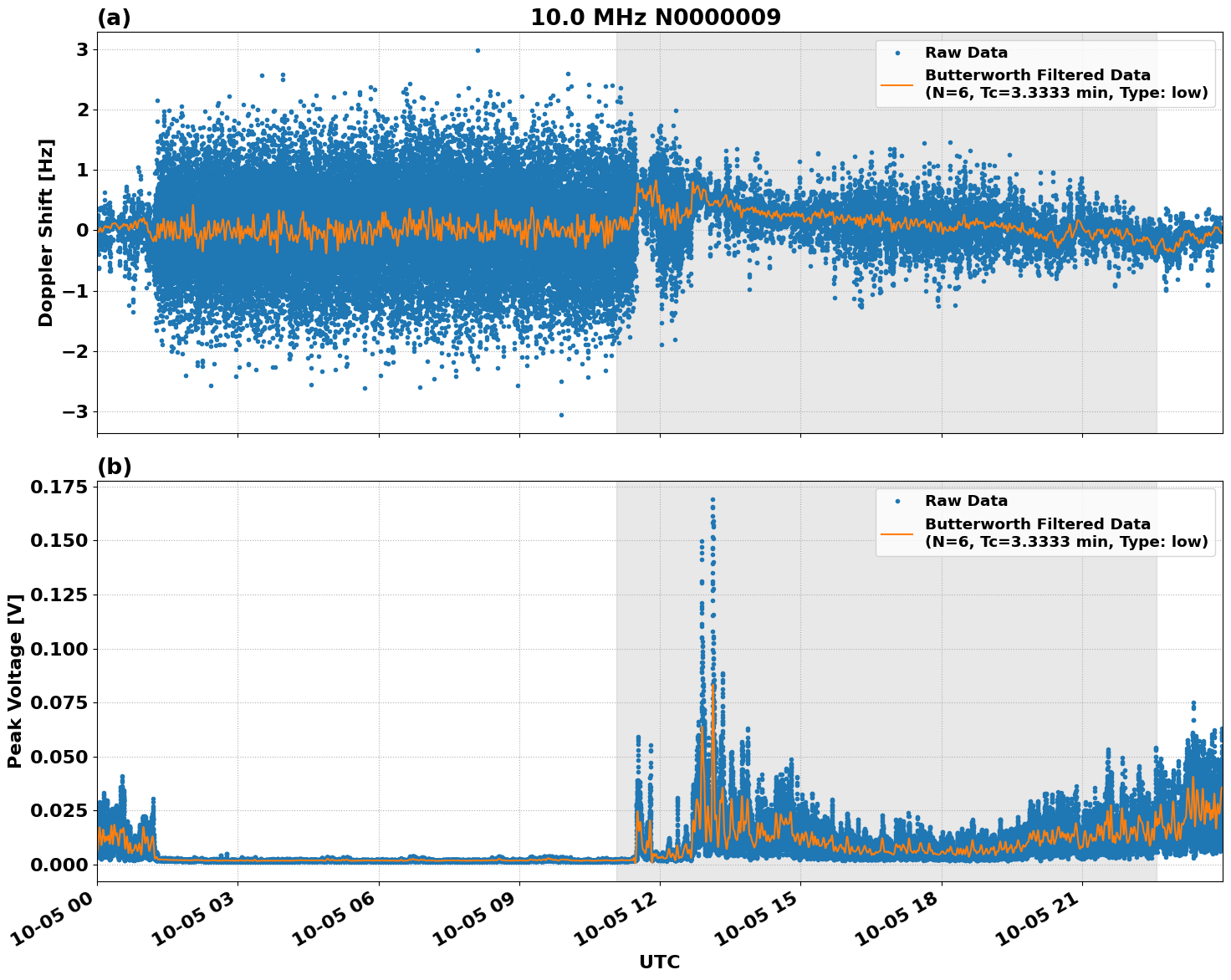Click the blue dot marker in bottom legend

897,501
